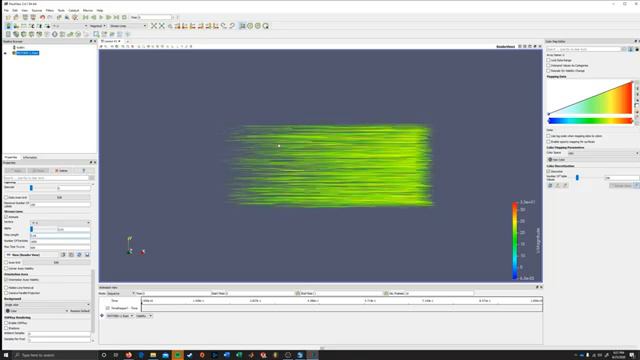Jump to last frame in VCR controls
Viewport: 640px width, 360px height.
click(117, 17)
